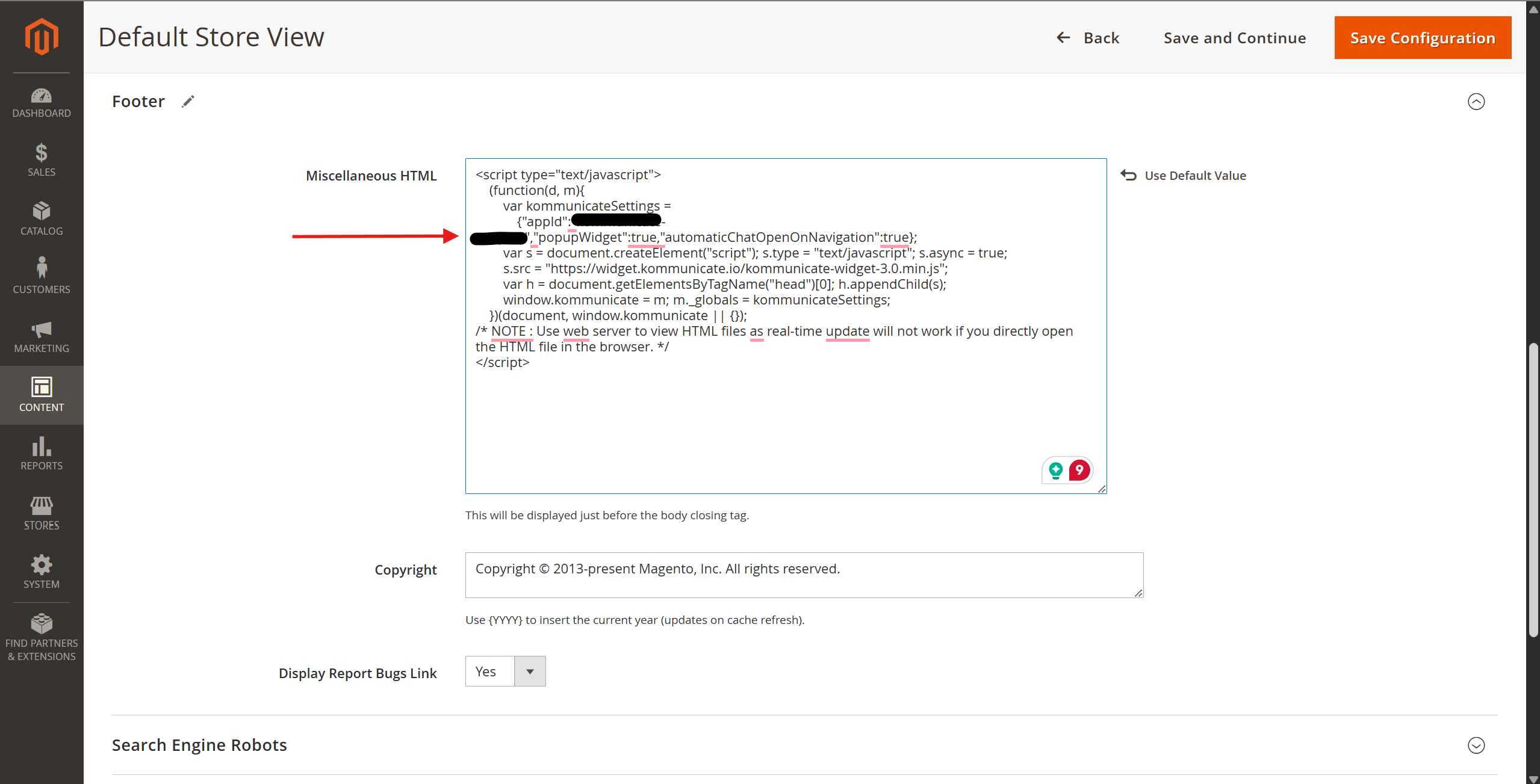The width and height of the screenshot is (1540, 784).
Task: Collapse the Footer section with chevron
Action: pos(1476,102)
